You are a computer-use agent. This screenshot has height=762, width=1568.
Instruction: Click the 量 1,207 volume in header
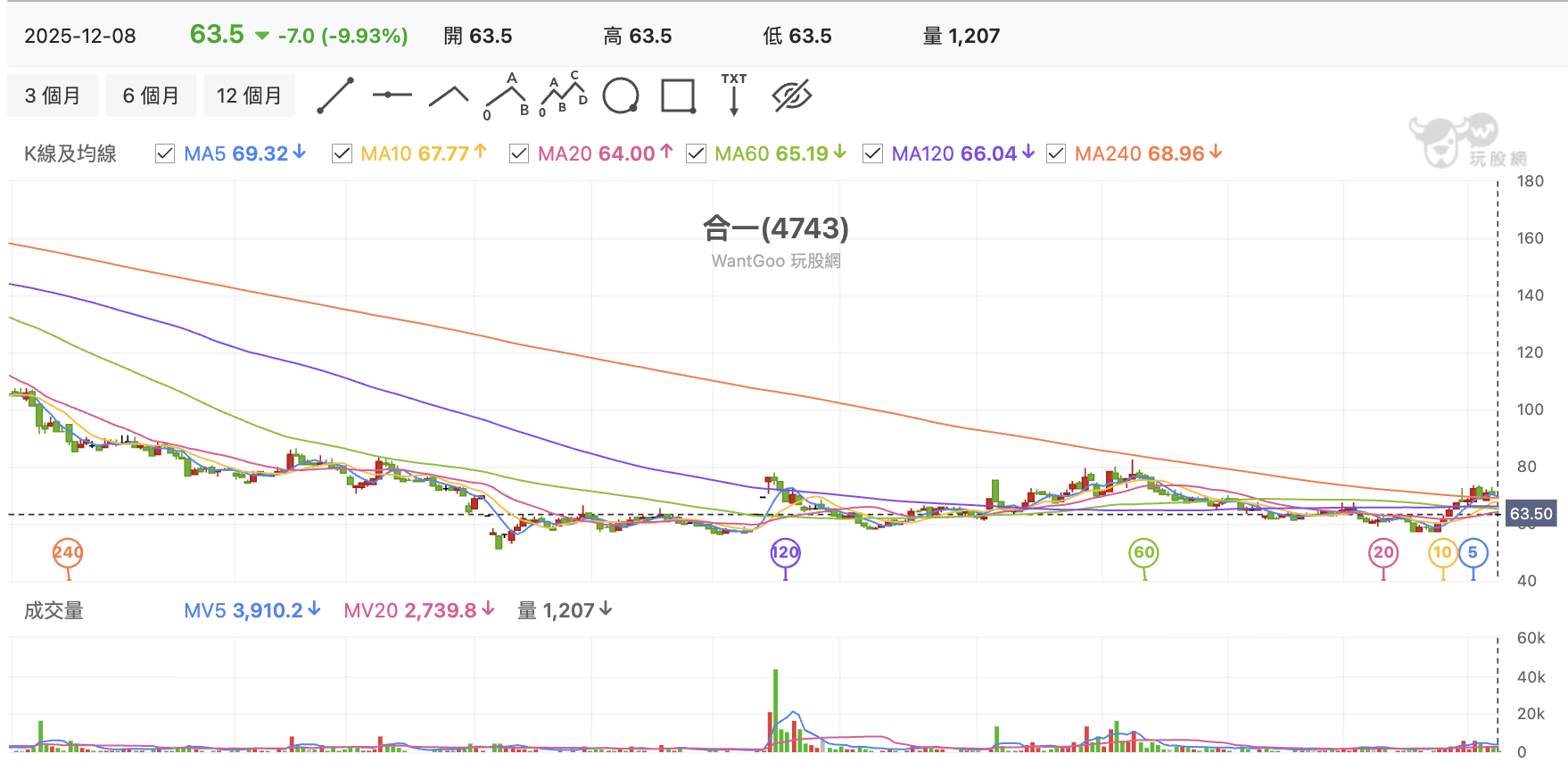click(x=961, y=36)
